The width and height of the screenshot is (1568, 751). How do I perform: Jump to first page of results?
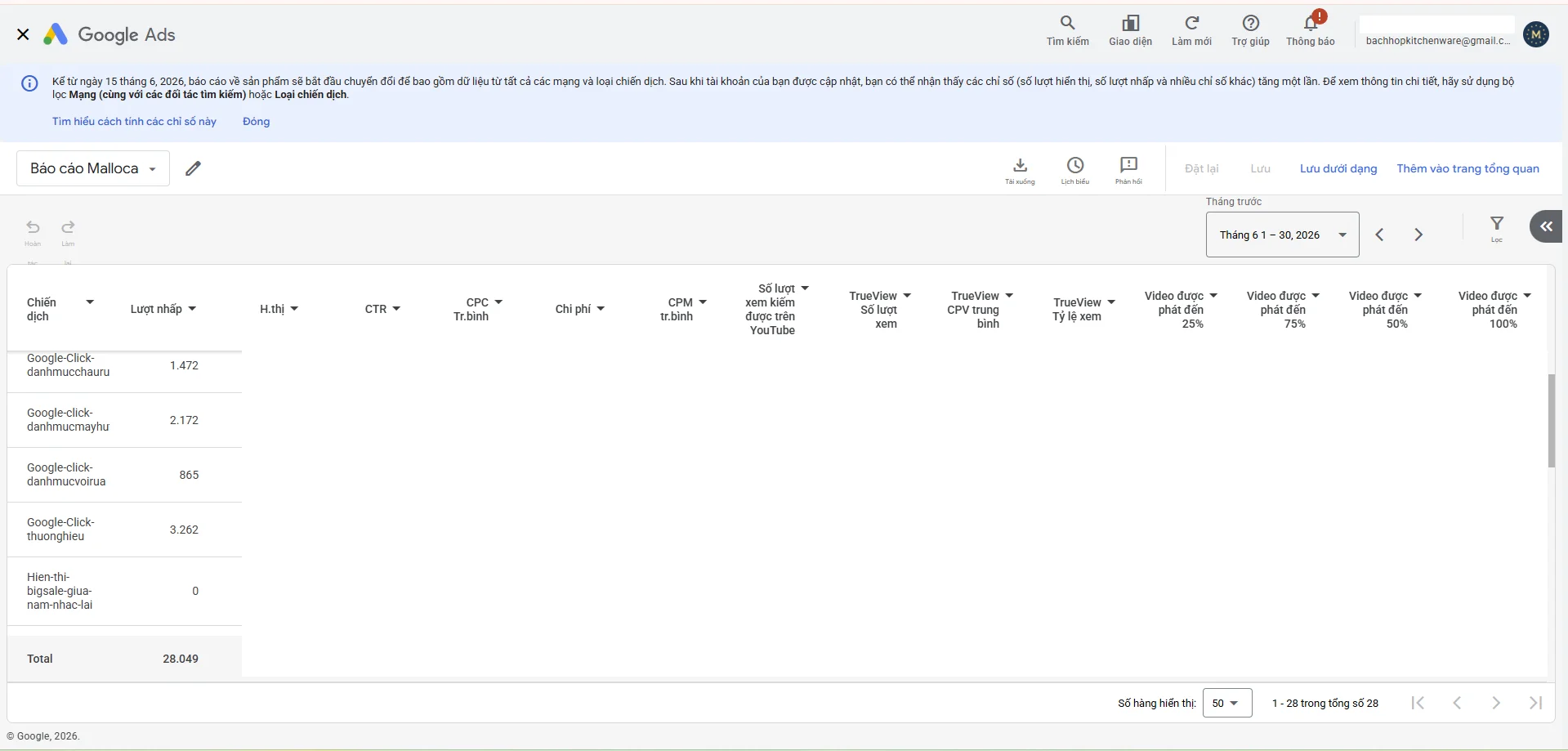pos(1418,703)
